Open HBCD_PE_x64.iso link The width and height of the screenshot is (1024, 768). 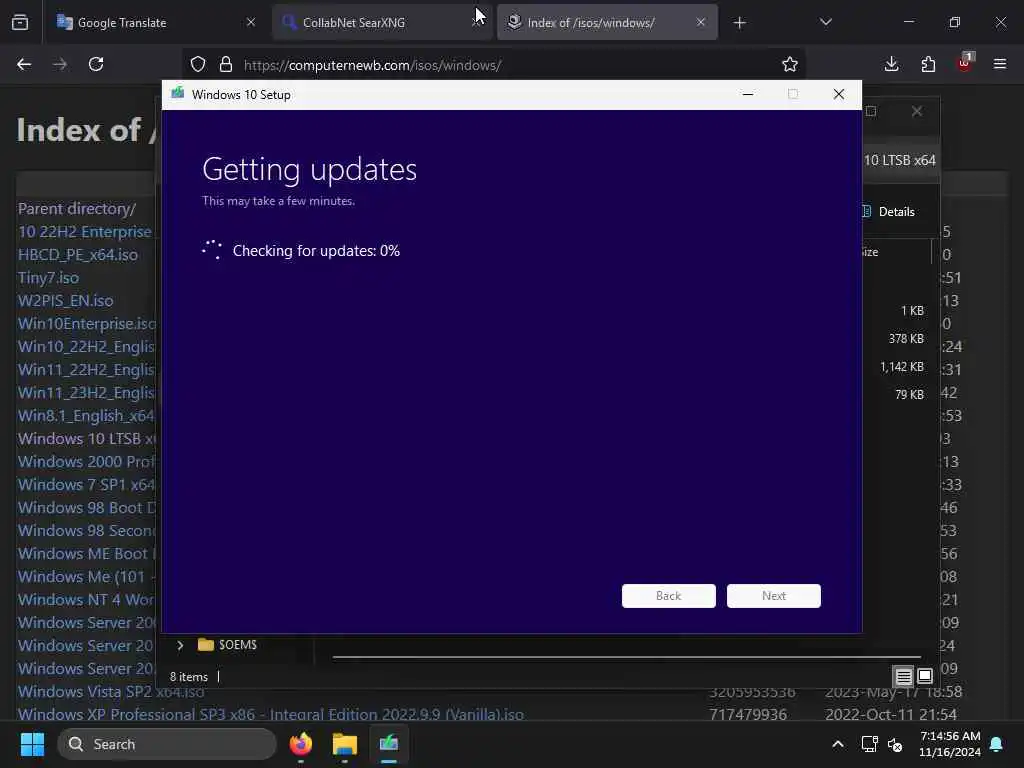[x=78, y=255]
